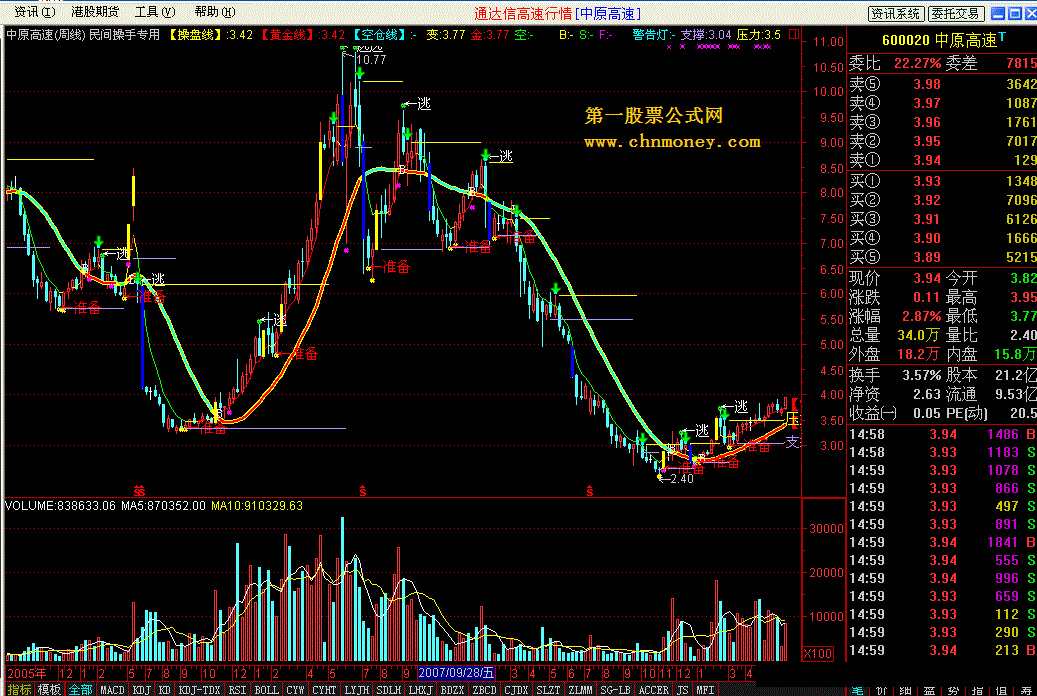Click the 600020 中原高速 stock title
Screen dimensions: 1037x696
pos(939,40)
